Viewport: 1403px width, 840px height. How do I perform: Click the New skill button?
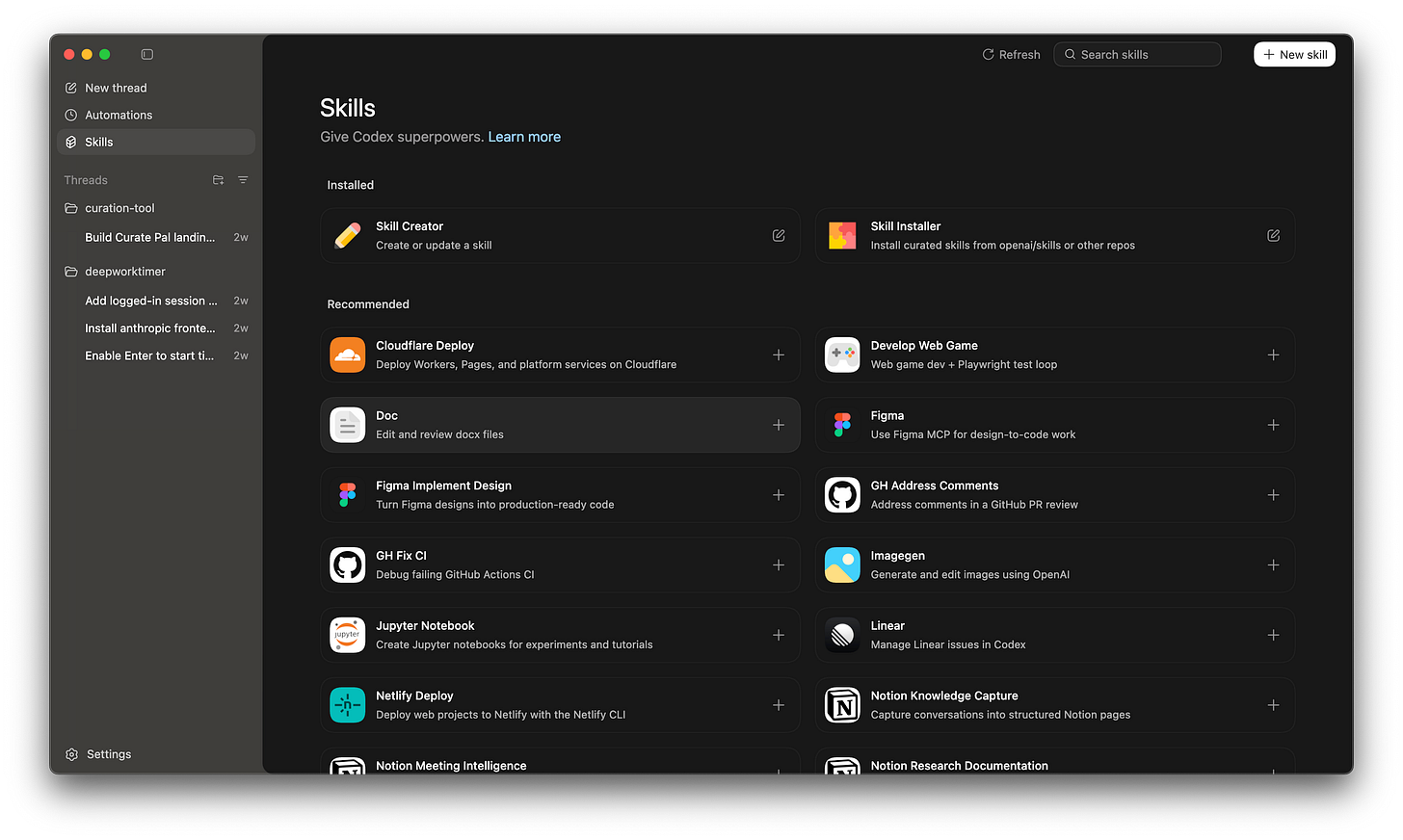coord(1294,55)
